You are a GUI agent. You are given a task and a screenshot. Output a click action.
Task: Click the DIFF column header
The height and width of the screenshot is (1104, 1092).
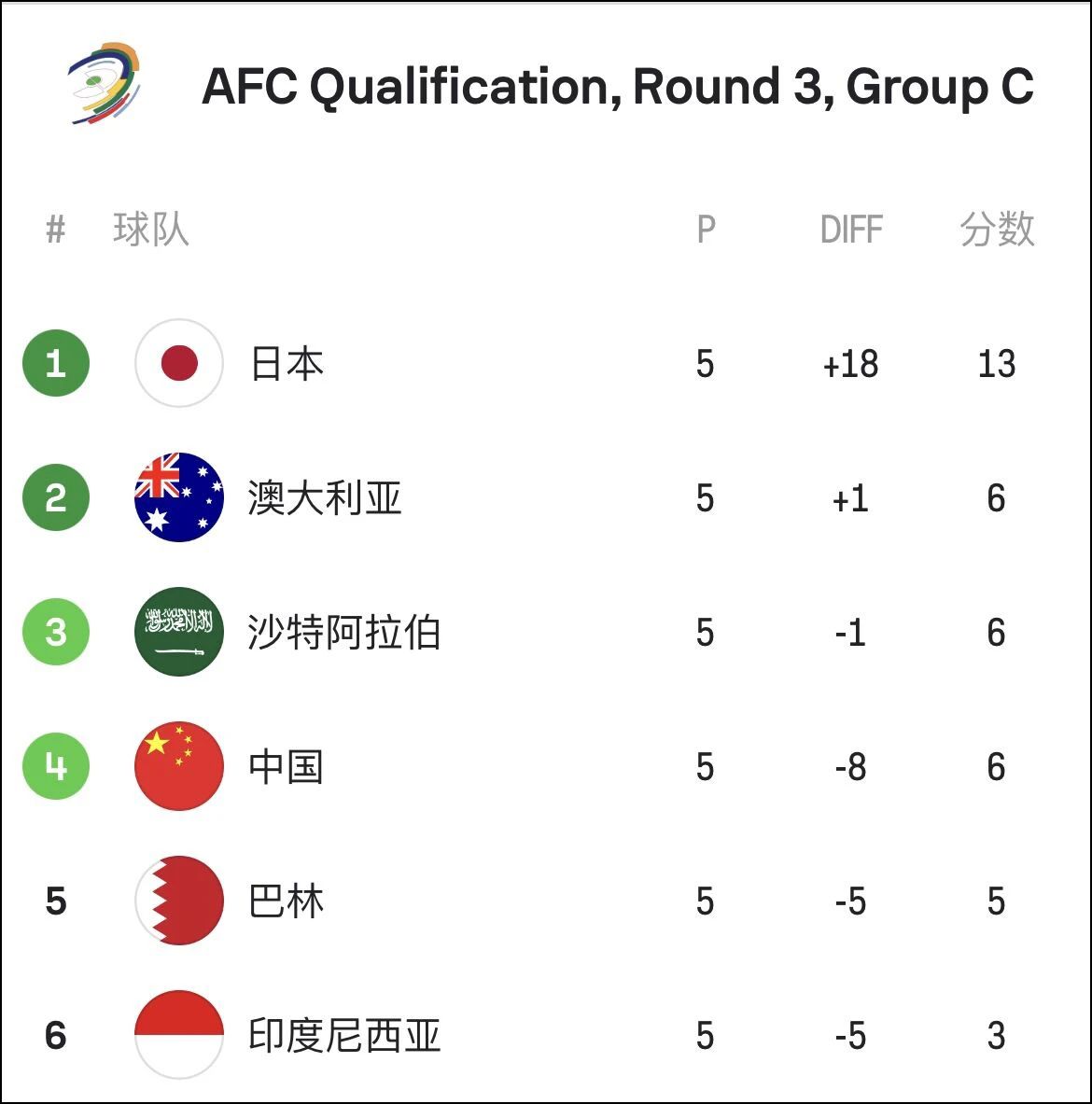pos(851,230)
